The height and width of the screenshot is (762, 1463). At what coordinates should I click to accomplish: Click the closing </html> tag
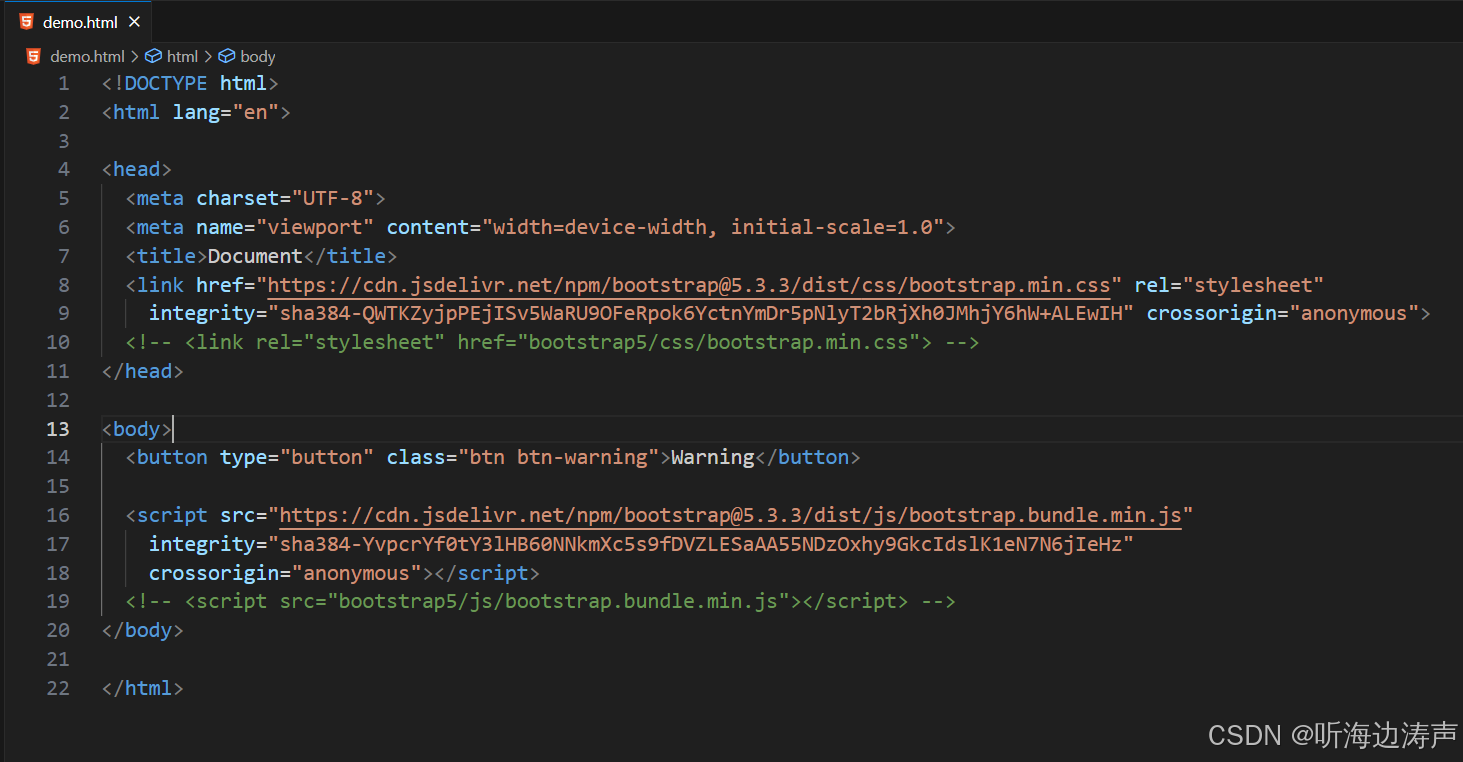(143, 688)
